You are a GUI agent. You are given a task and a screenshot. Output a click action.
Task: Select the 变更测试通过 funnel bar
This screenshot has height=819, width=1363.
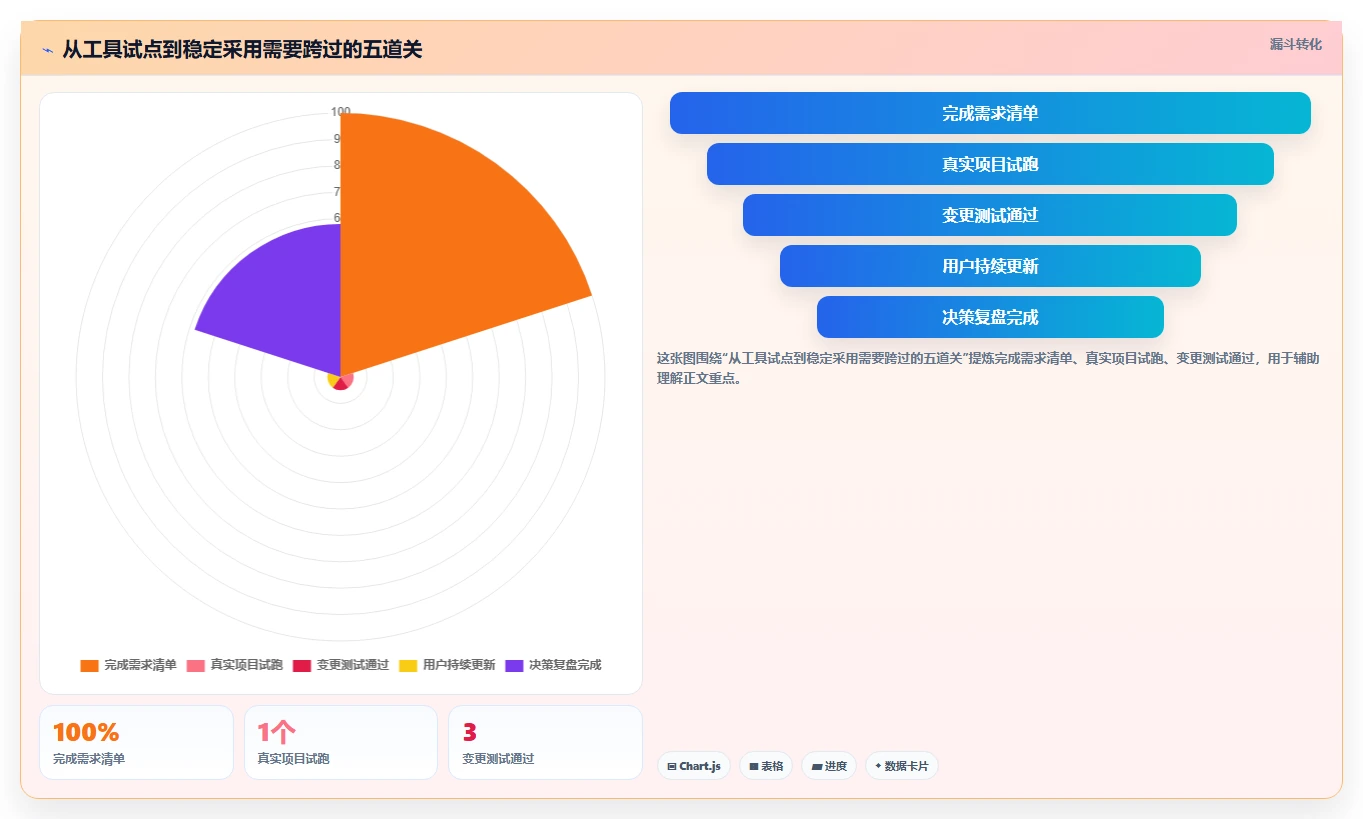click(990, 215)
